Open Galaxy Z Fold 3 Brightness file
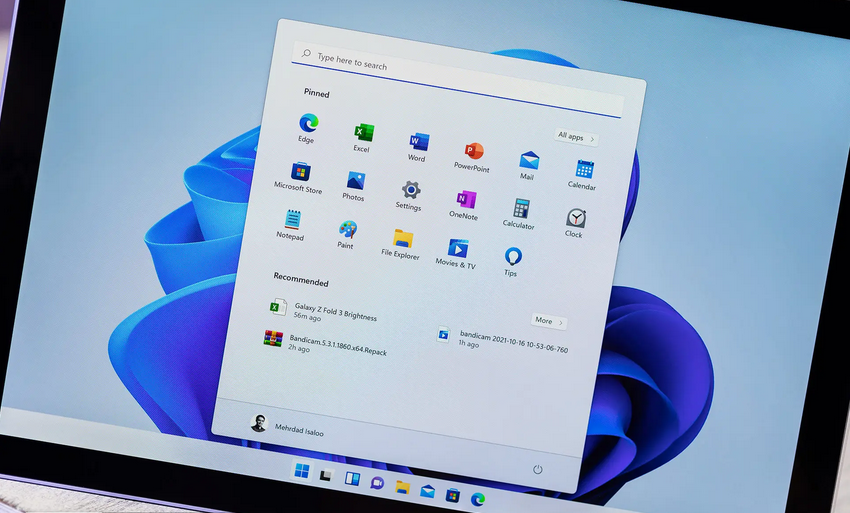This screenshot has width=850, height=513. 323,311
